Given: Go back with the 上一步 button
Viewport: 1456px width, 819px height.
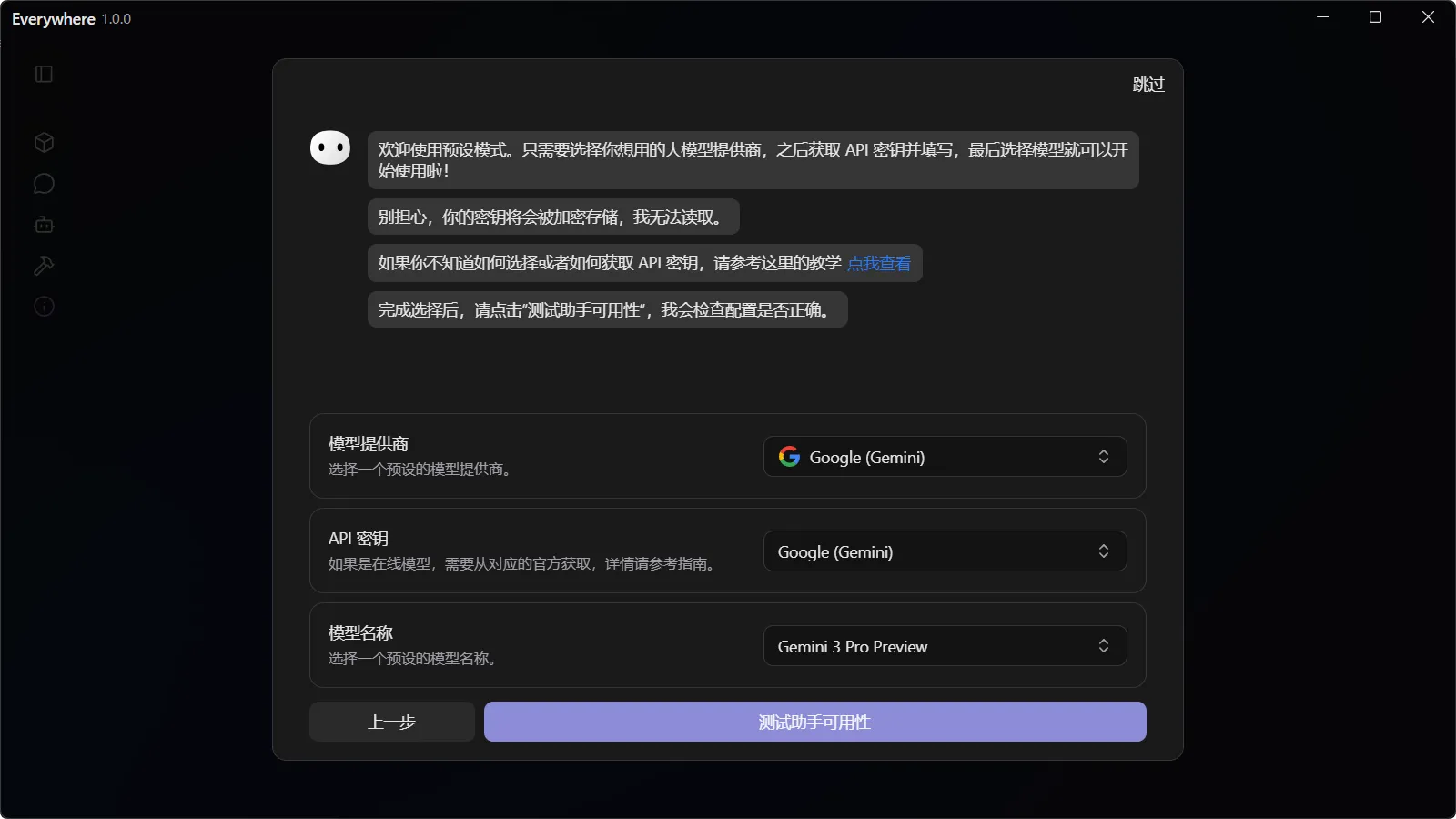Looking at the screenshot, I should click(391, 722).
